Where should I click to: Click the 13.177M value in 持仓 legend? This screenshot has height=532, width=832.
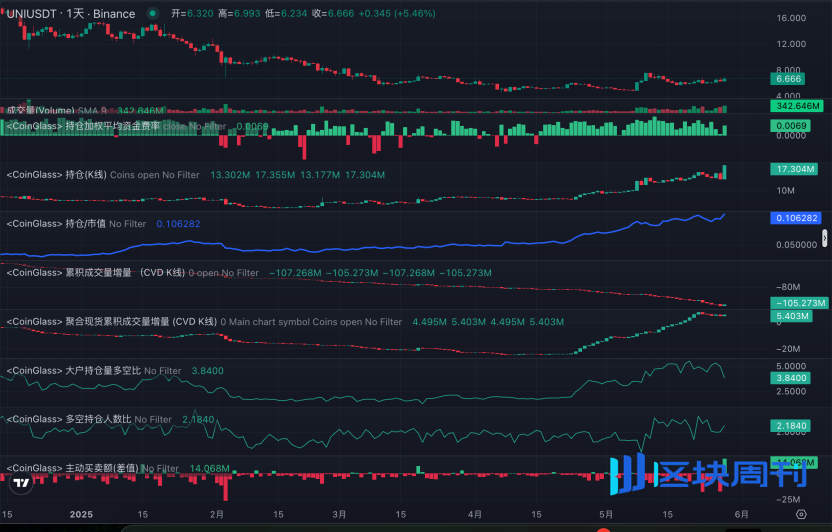coord(320,175)
